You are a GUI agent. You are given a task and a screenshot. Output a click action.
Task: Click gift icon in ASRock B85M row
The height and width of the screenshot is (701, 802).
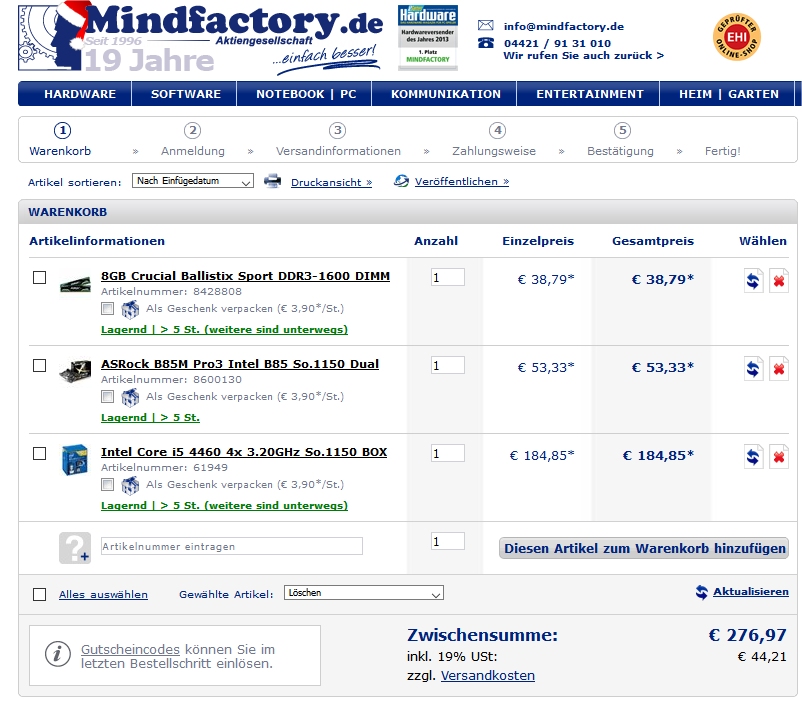[130, 397]
